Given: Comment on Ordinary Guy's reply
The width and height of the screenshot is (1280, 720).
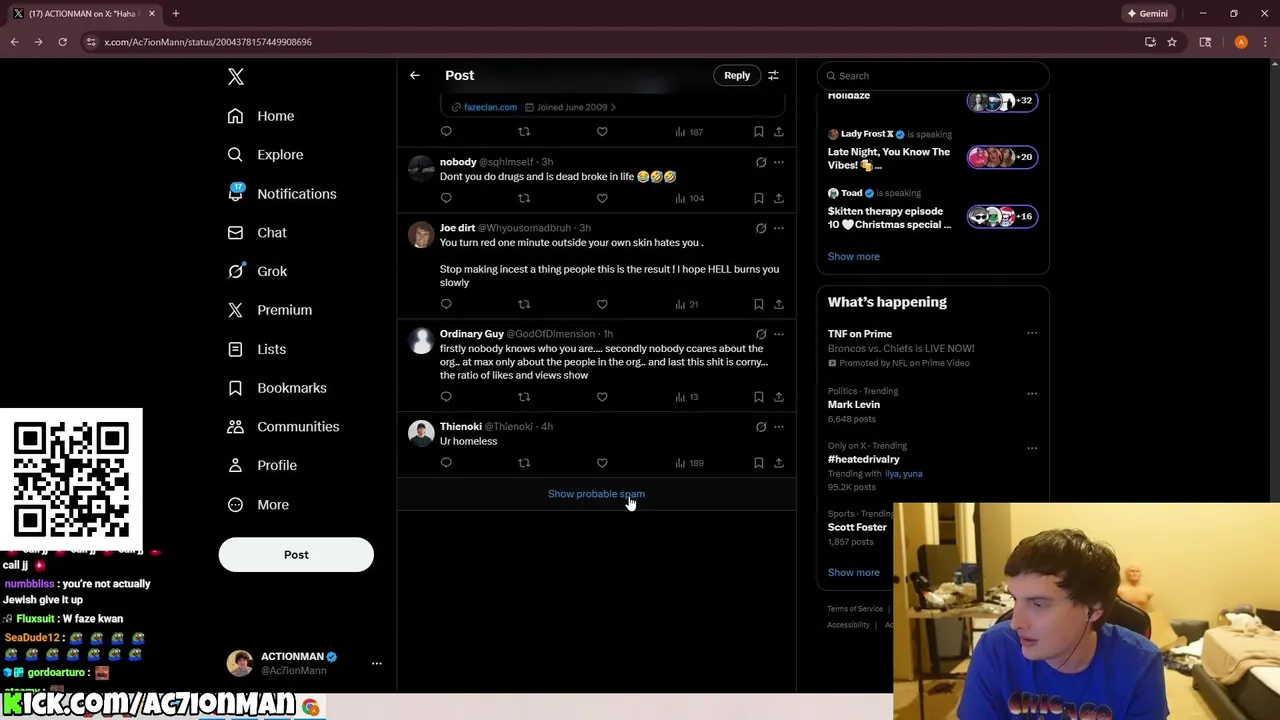Looking at the screenshot, I should coord(446,397).
